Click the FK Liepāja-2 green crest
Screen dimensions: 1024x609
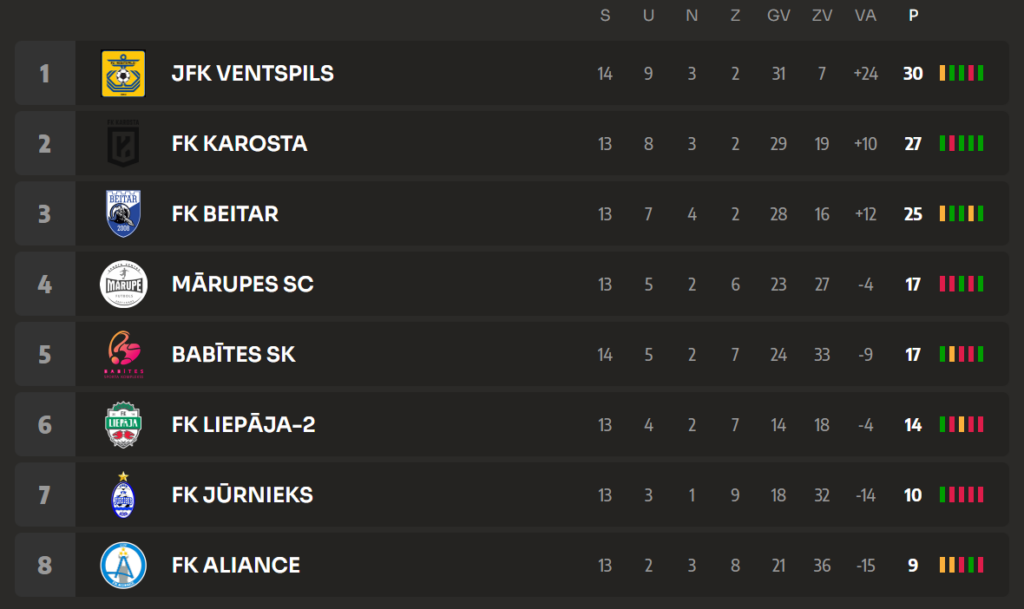coord(124,425)
